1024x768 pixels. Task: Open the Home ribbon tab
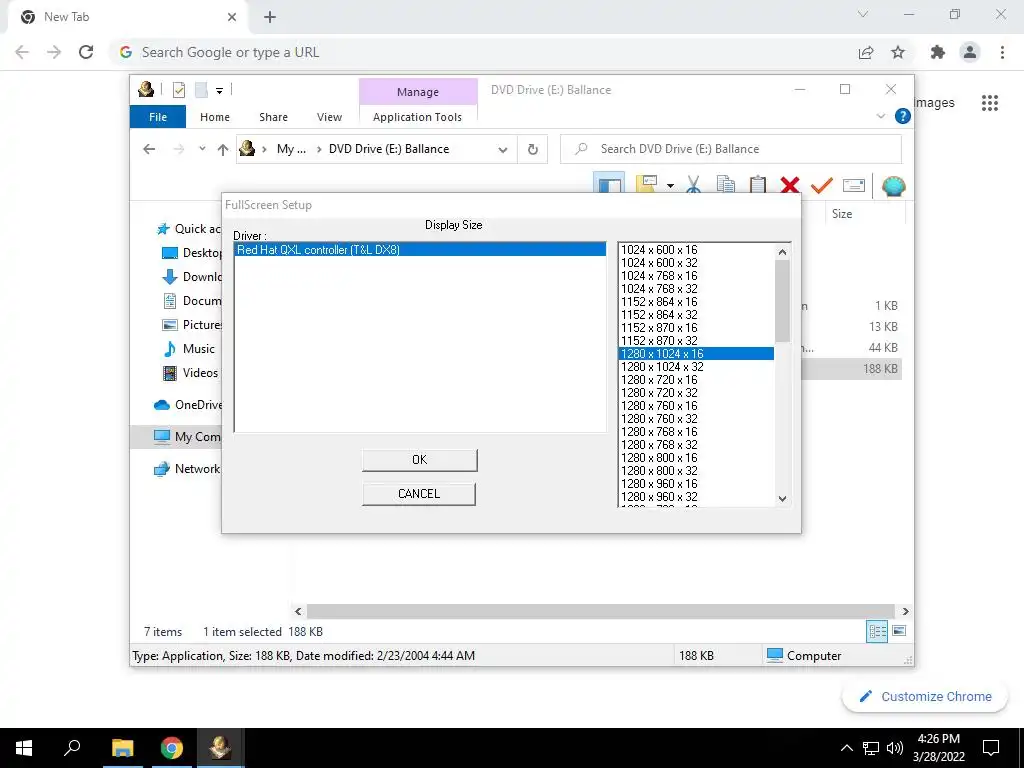pos(215,117)
